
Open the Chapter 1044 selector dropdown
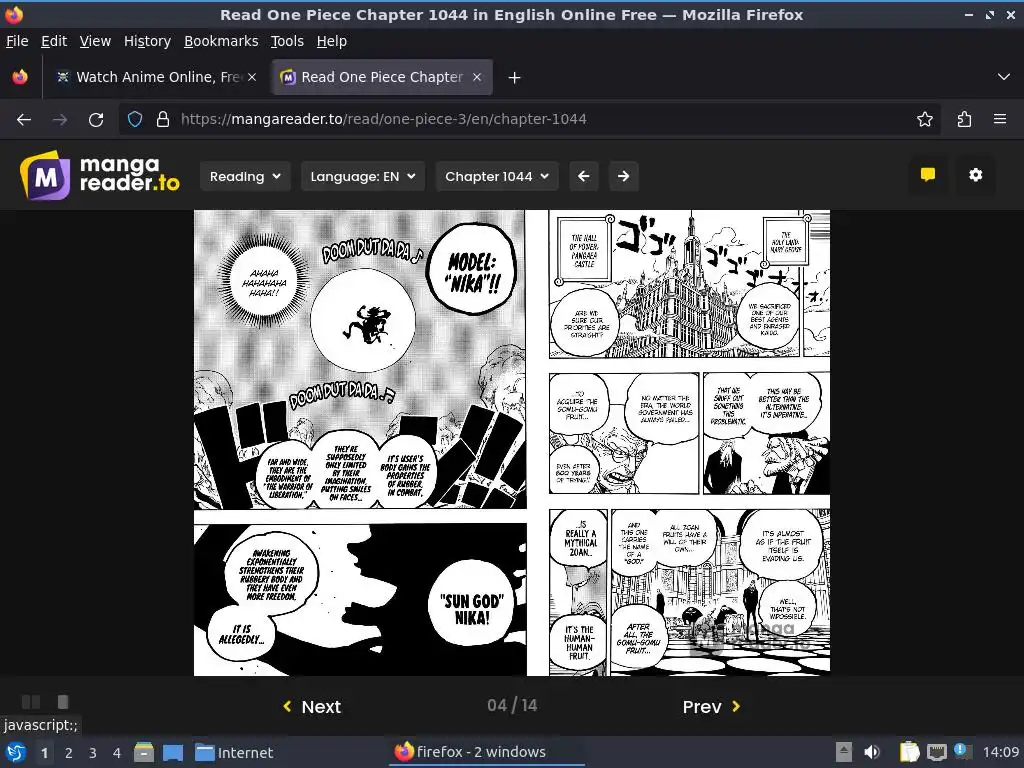tap(497, 176)
